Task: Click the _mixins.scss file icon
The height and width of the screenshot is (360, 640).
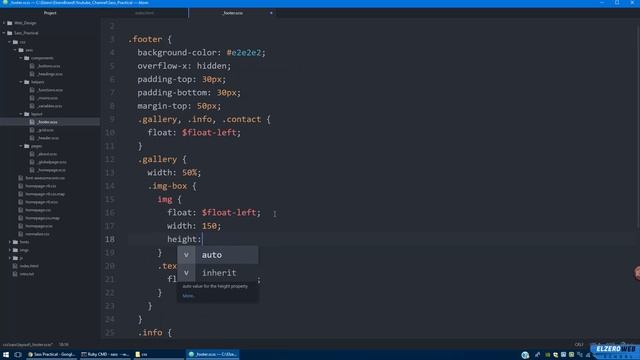Action: pos(32,98)
